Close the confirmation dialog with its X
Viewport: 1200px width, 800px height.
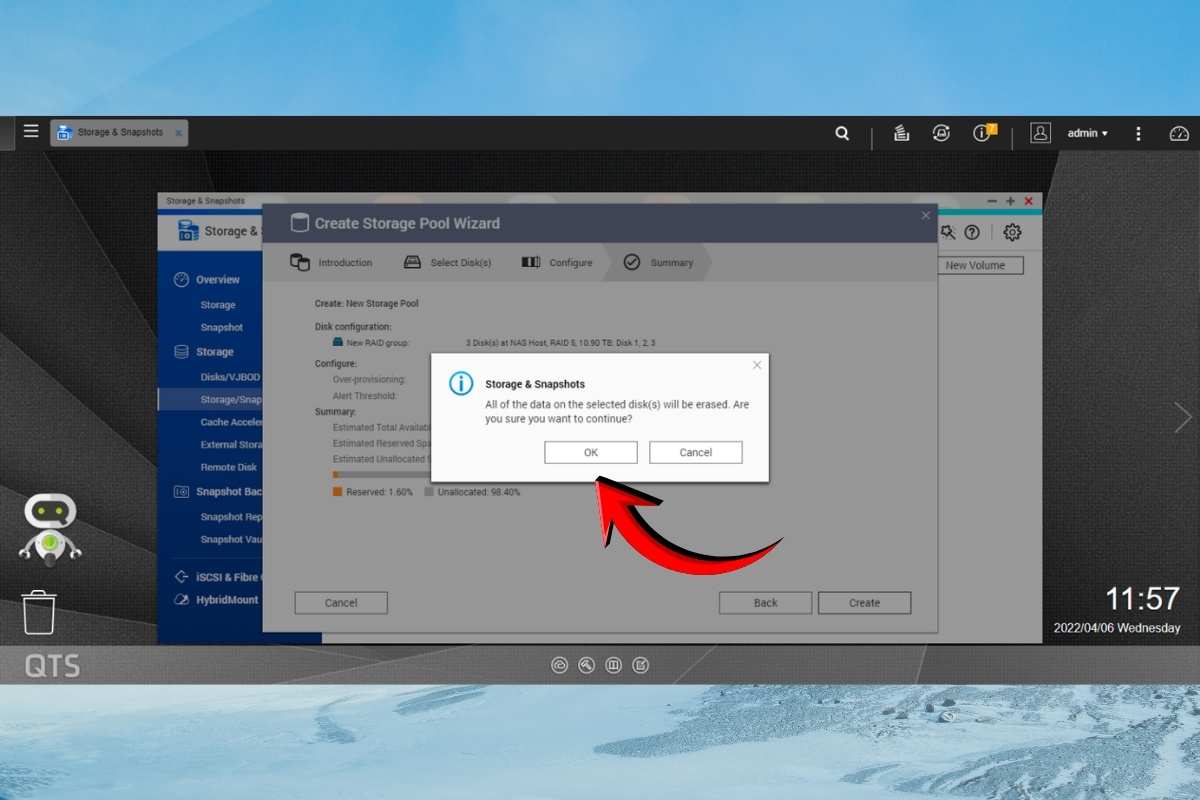pyautogui.click(x=757, y=366)
